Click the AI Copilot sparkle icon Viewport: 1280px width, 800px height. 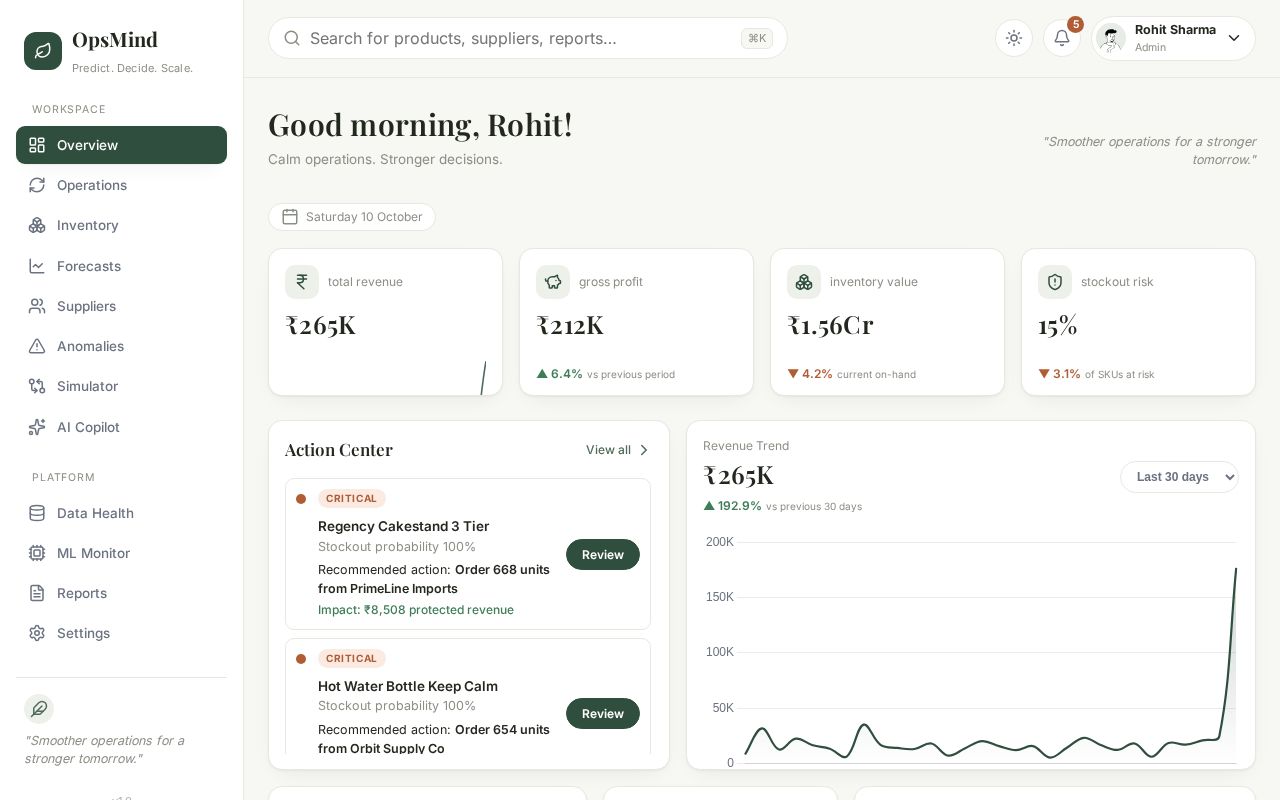click(x=37, y=427)
